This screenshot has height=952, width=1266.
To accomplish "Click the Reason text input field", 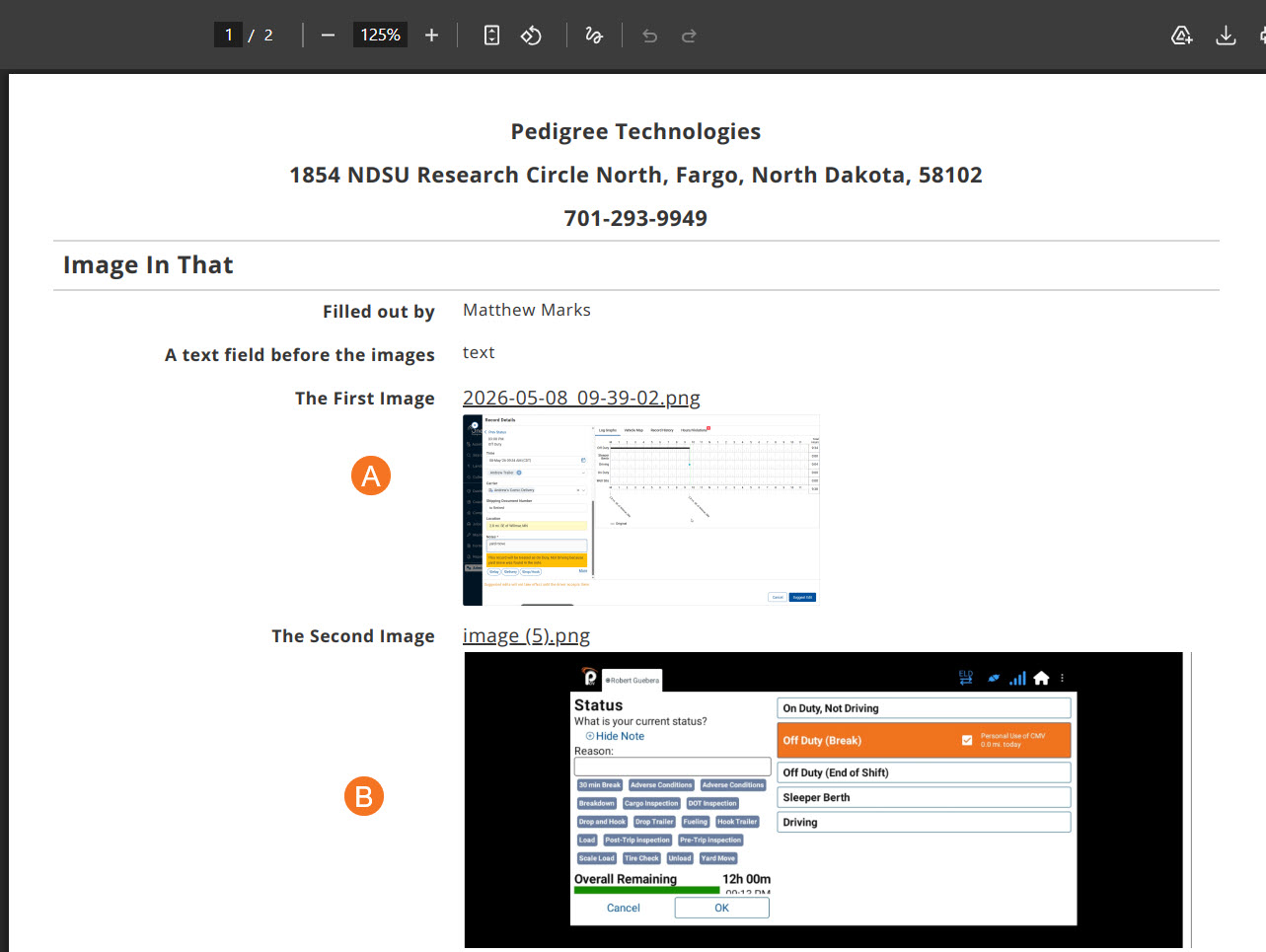I will tap(672, 767).
